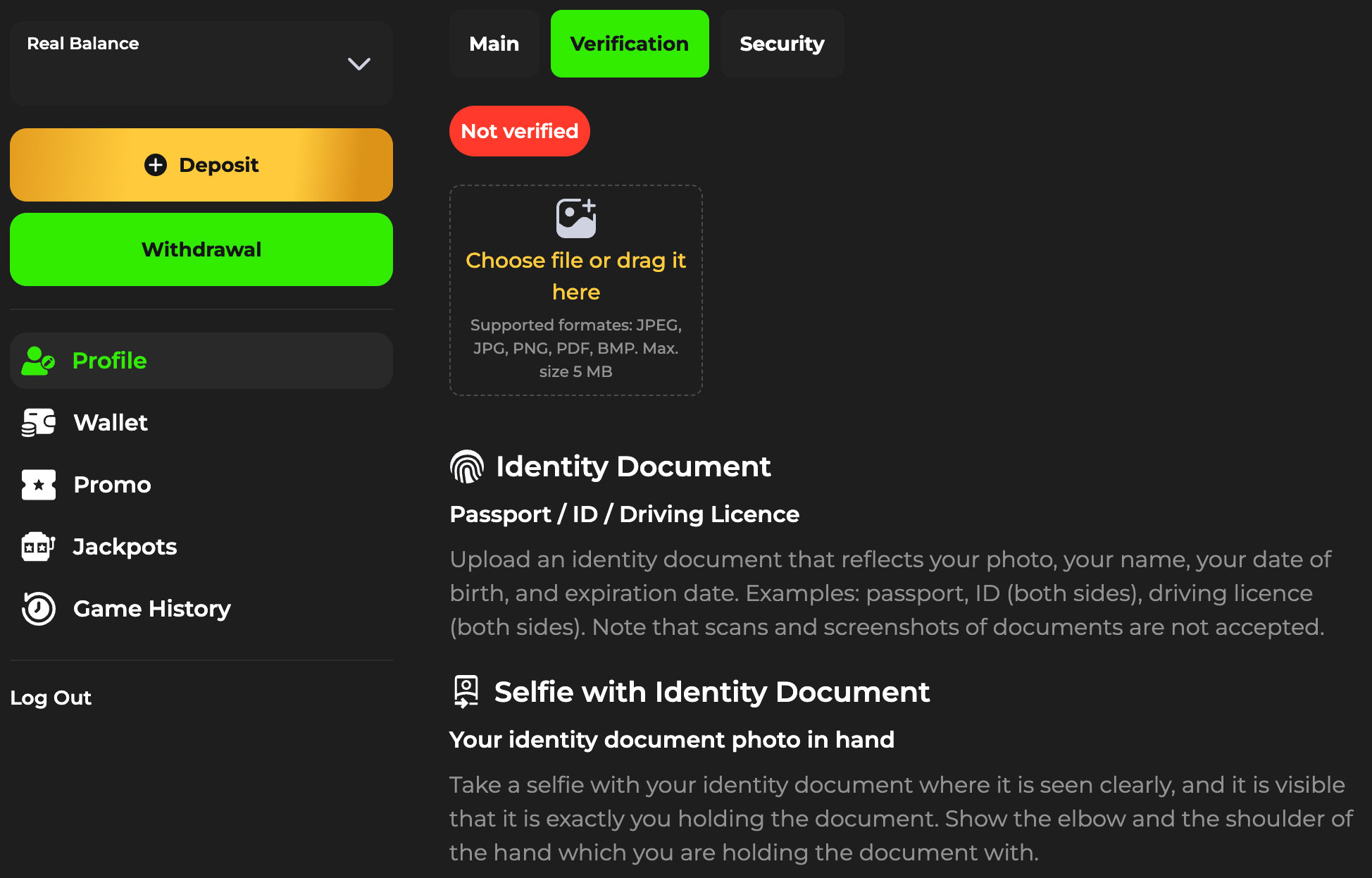Click the Deposit button

point(201,165)
